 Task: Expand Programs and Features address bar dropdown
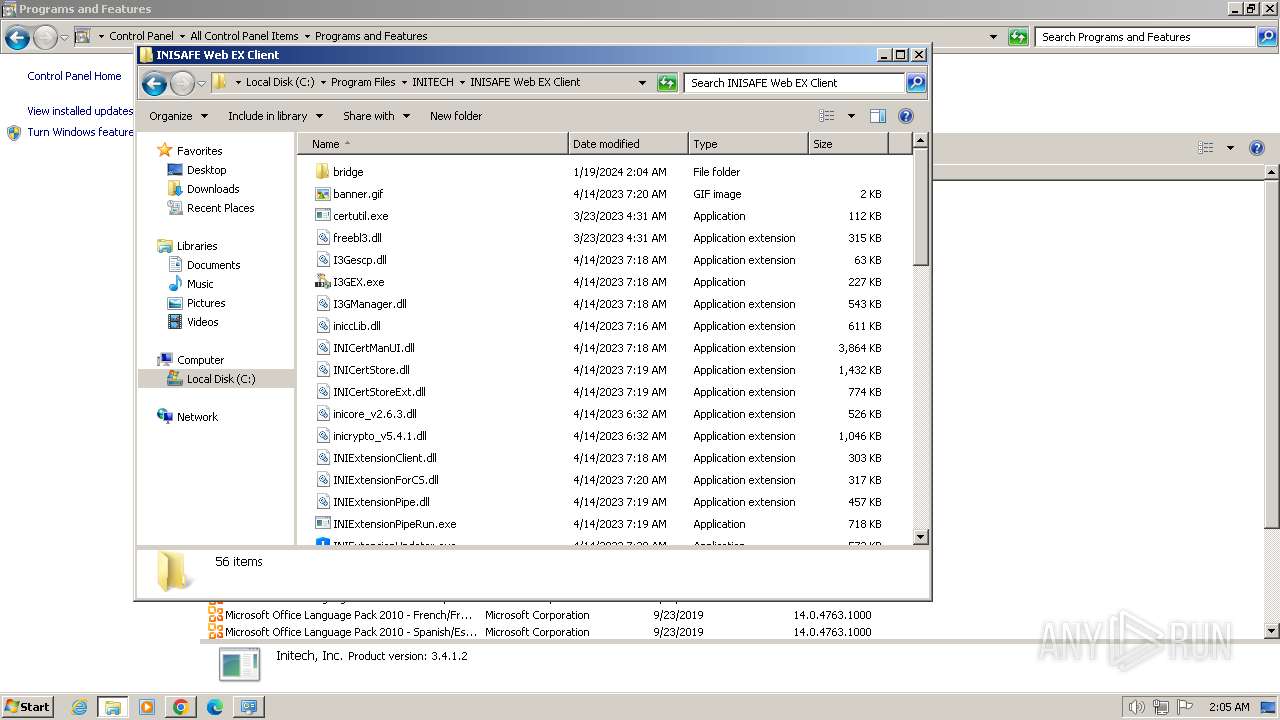click(993, 37)
